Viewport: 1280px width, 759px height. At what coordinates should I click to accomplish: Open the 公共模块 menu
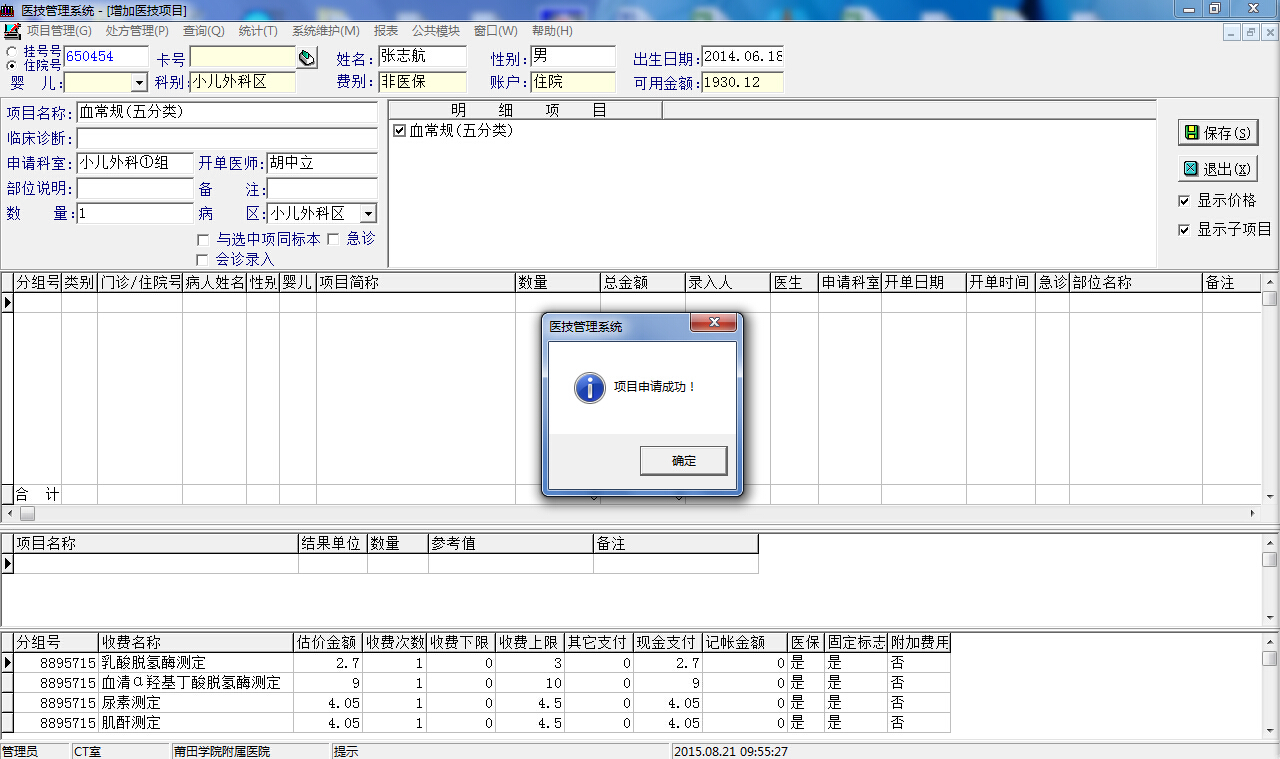pyautogui.click(x=436, y=31)
